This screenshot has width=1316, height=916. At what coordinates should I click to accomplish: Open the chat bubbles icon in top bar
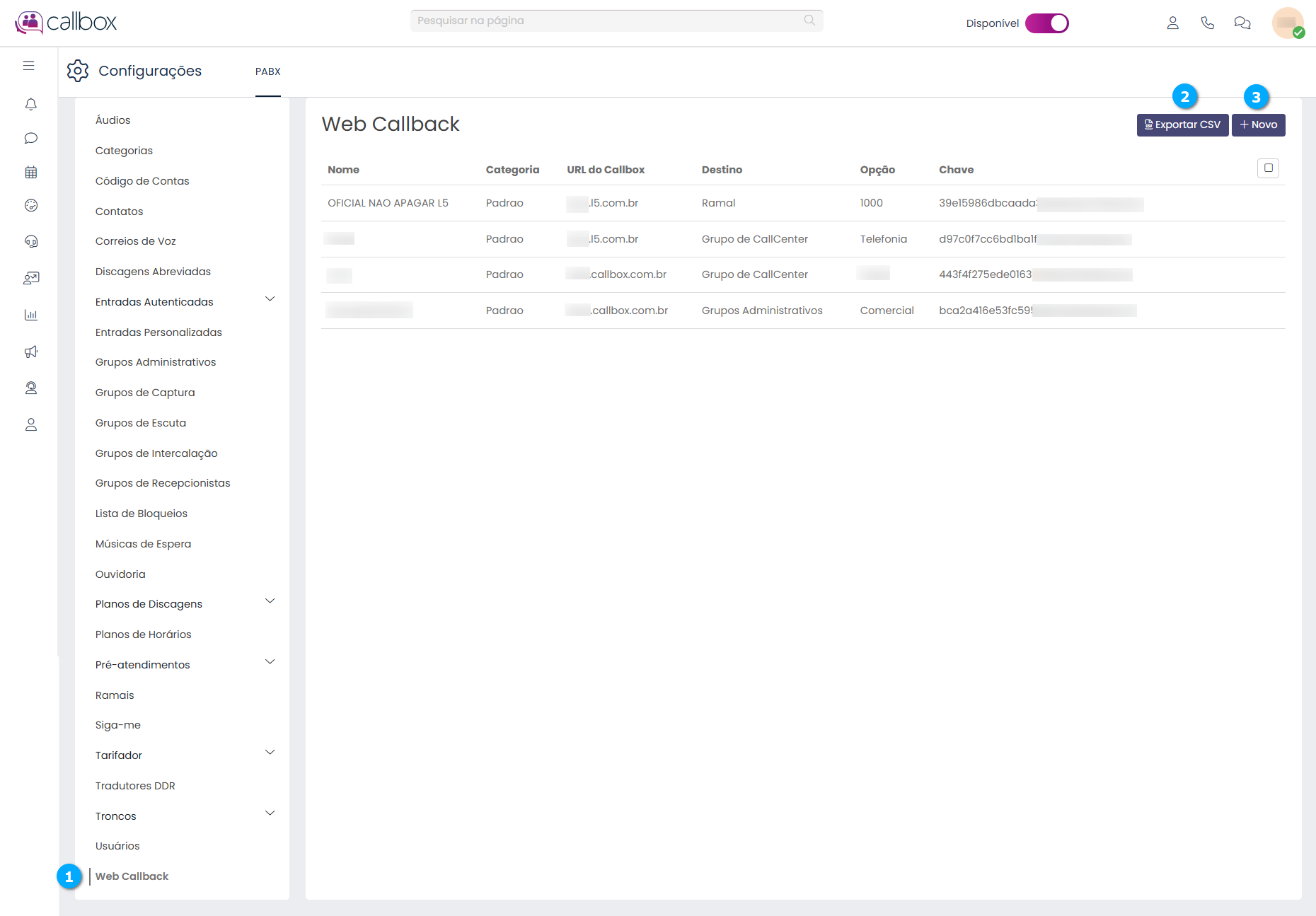tap(1242, 23)
